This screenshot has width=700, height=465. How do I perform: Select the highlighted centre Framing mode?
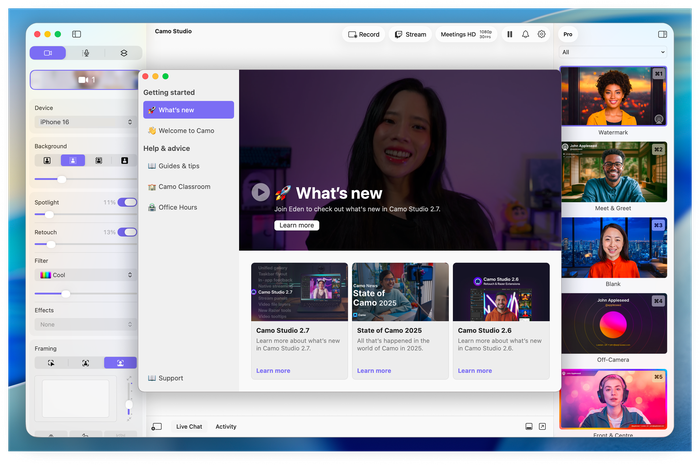[120, 363]
